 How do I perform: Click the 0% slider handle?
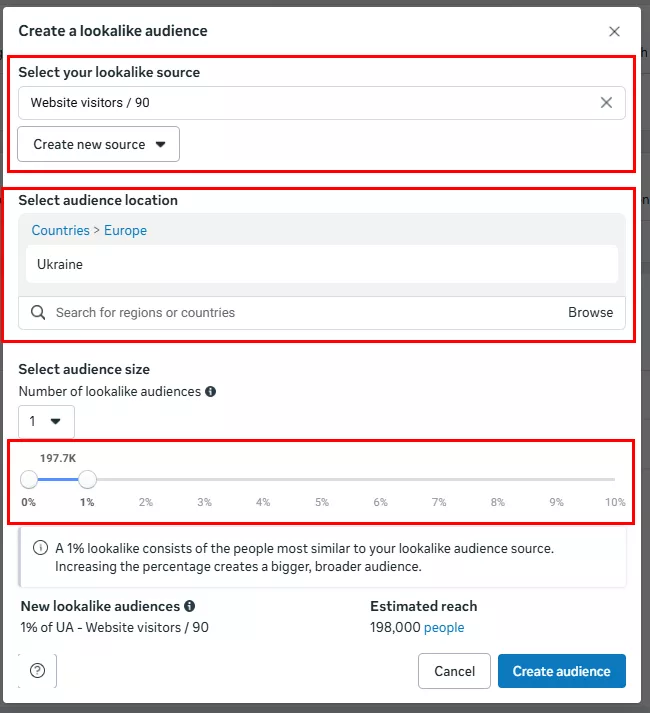(29, 480)
